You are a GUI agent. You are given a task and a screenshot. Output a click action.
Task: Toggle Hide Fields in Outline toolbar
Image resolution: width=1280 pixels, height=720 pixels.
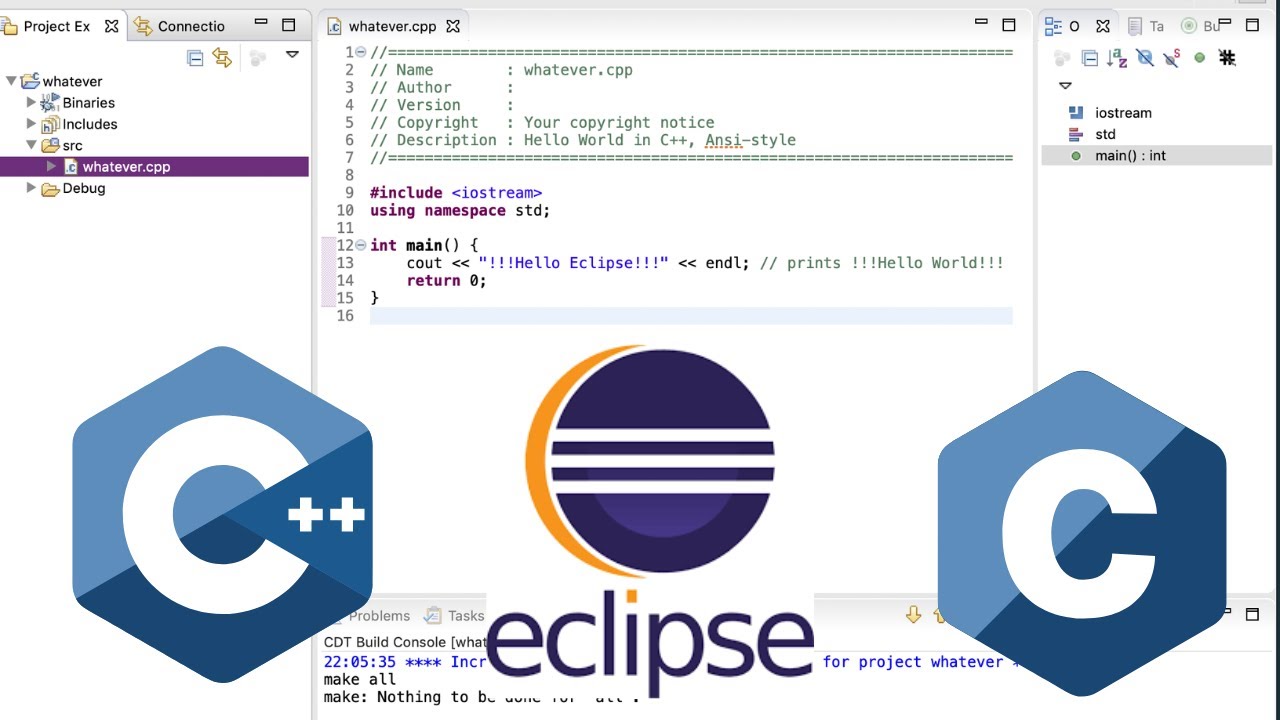[x=1145, y=58]
